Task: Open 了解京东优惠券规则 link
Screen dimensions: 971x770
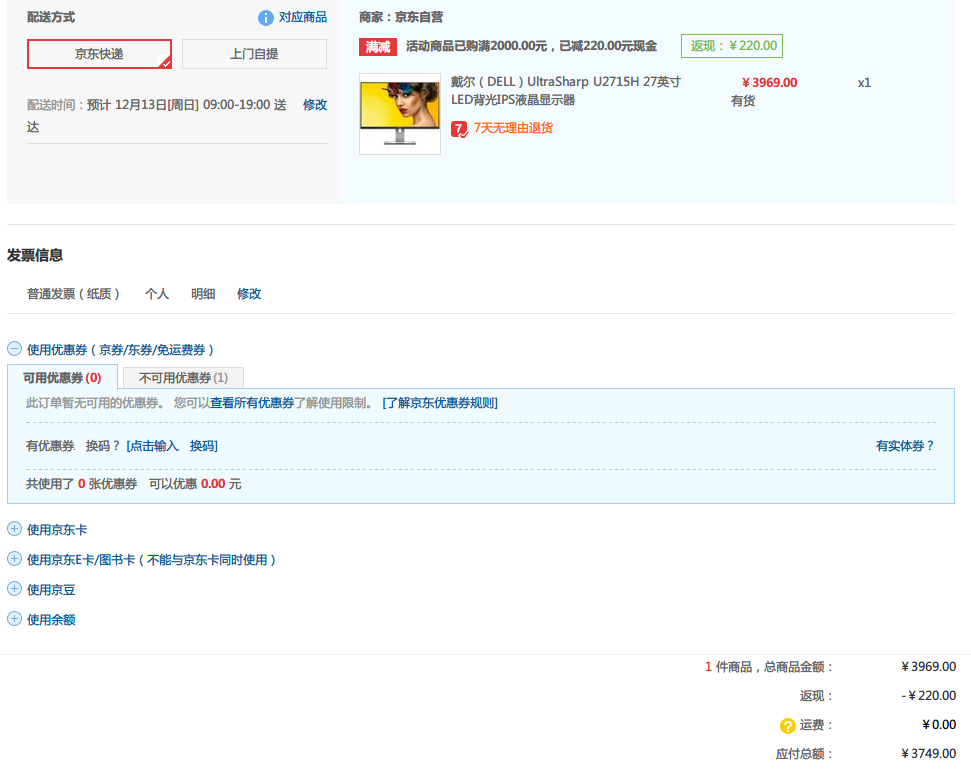Action: click(x=440, y=403)
